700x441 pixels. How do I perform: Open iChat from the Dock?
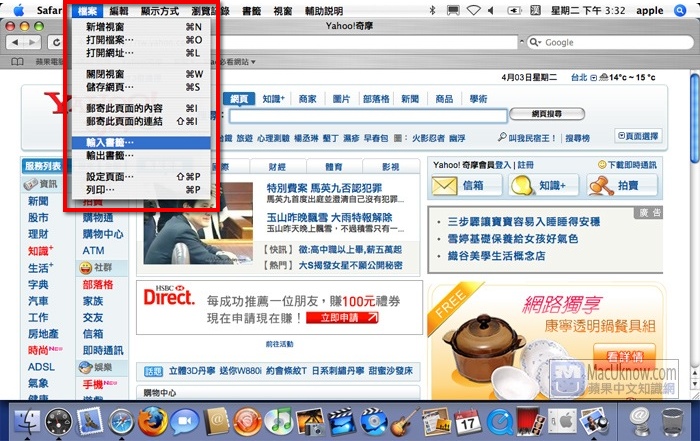(x=184, y=422)
